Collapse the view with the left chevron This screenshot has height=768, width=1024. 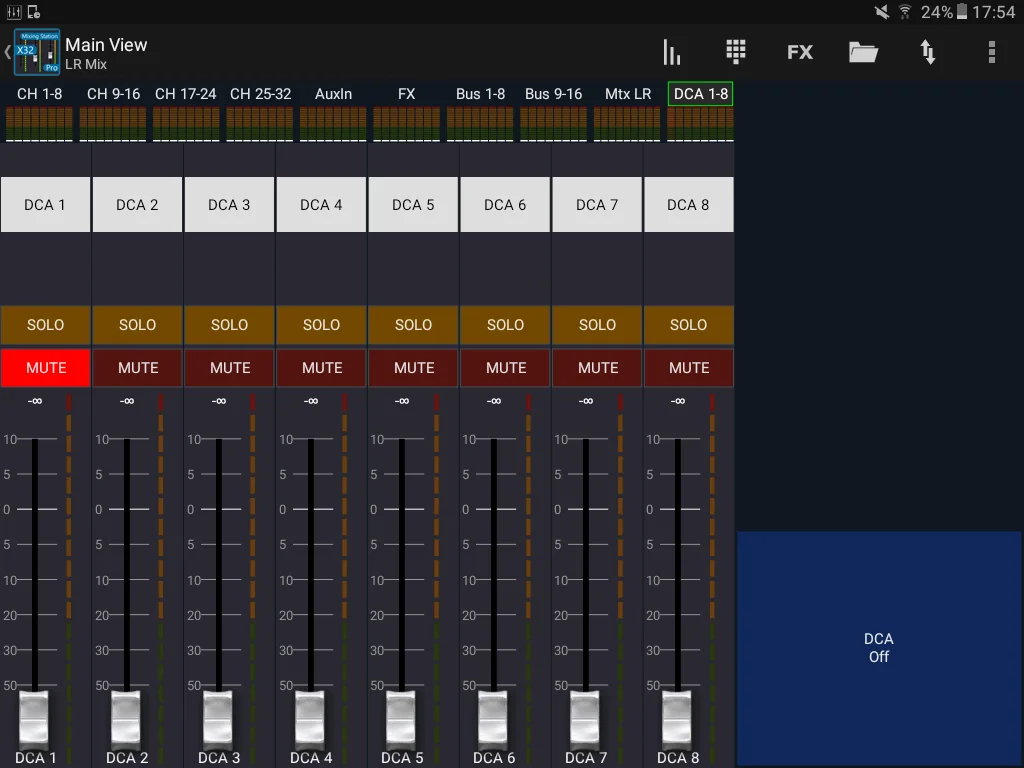pos(7,52)
